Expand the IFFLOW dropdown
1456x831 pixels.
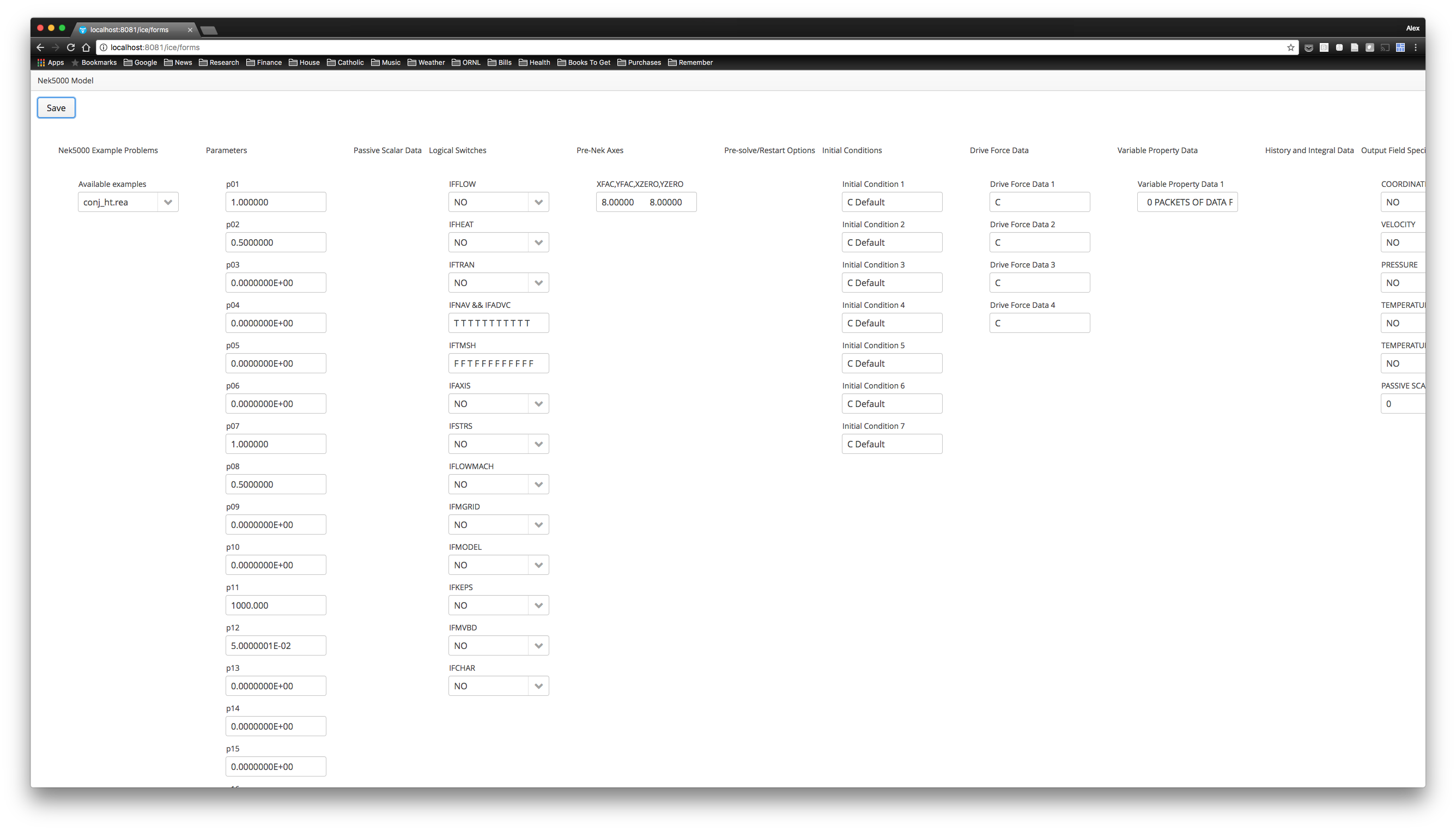pyautogui.click(x=538, y=202)
